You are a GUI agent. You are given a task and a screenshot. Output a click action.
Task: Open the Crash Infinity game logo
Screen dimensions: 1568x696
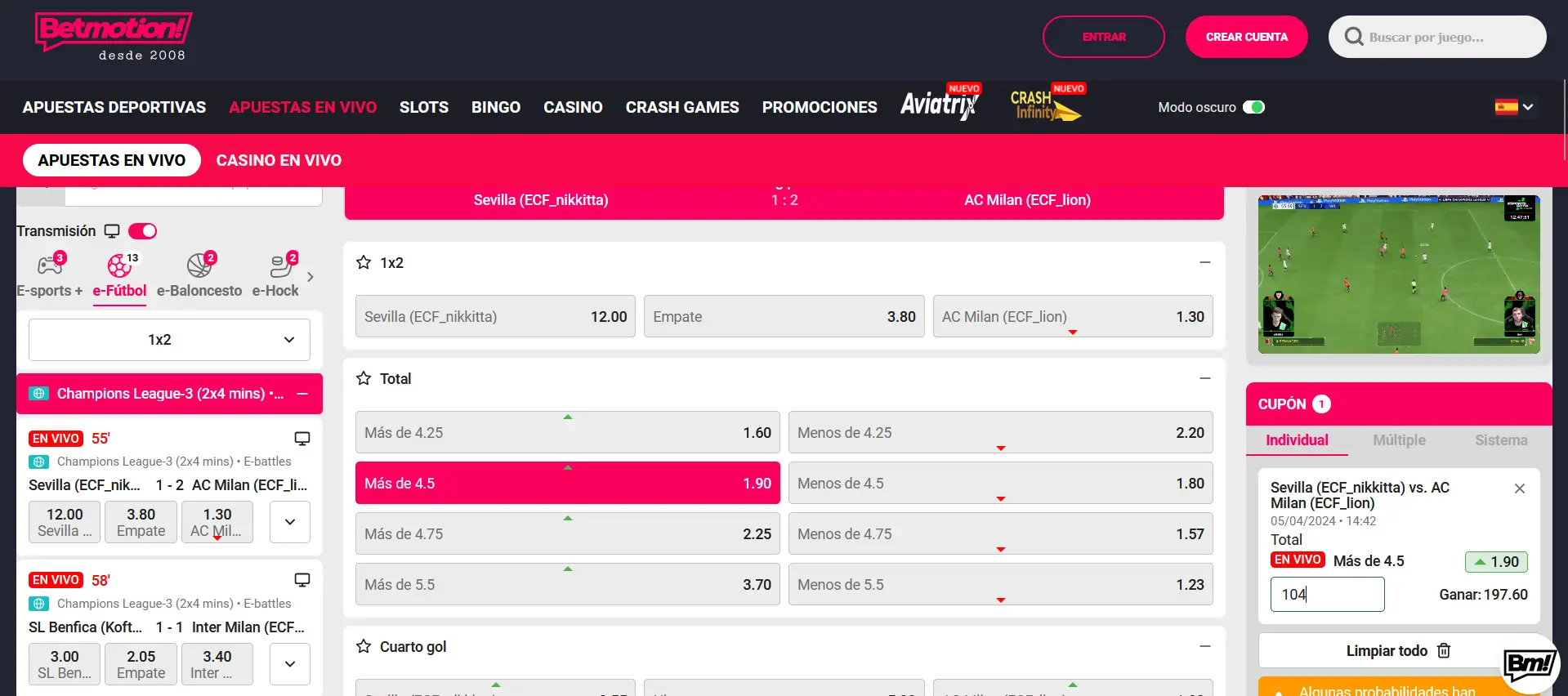1047,104
